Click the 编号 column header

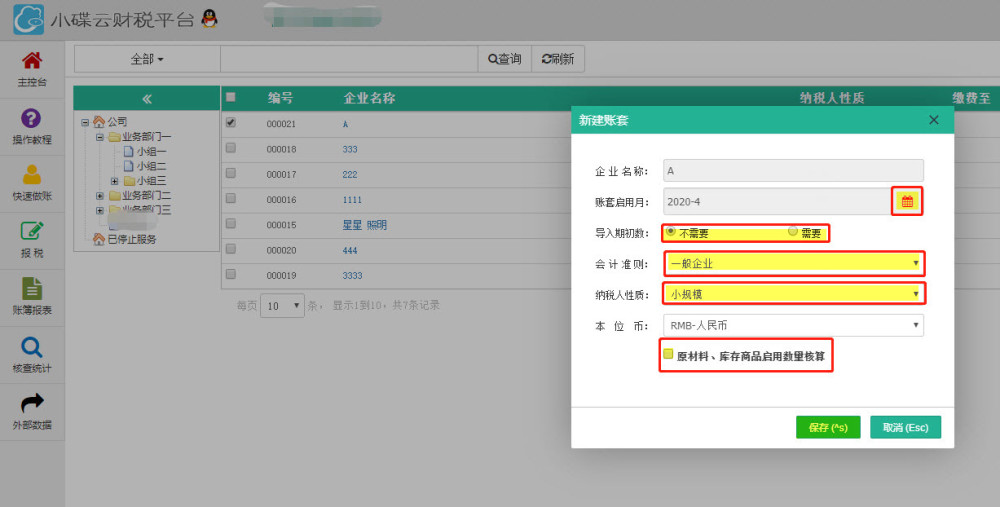pyautogui.click(x=280, y=98)
